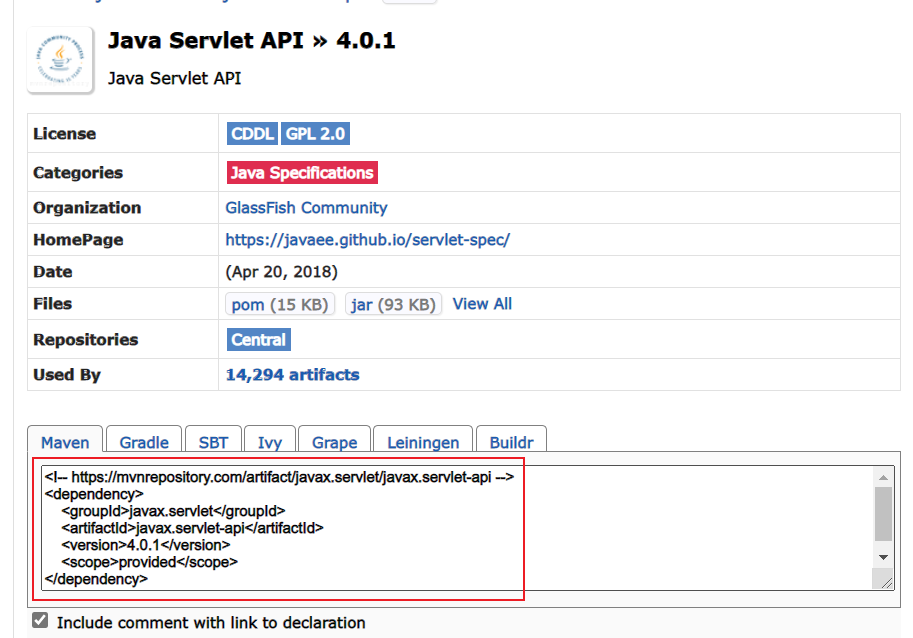This screenshot has height=638, width=913.
Task: Click the Java Servlet API description text
Action: (174, 78)
